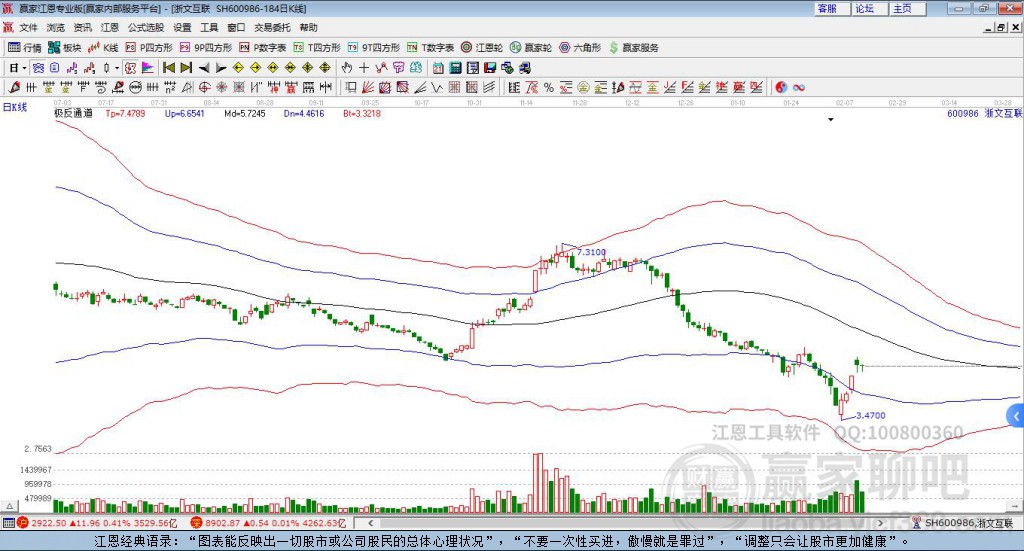The width and height of the screenshot is (1024, 551).
Task: Click the 3.4700 low price label
Action: coord(871,415)
